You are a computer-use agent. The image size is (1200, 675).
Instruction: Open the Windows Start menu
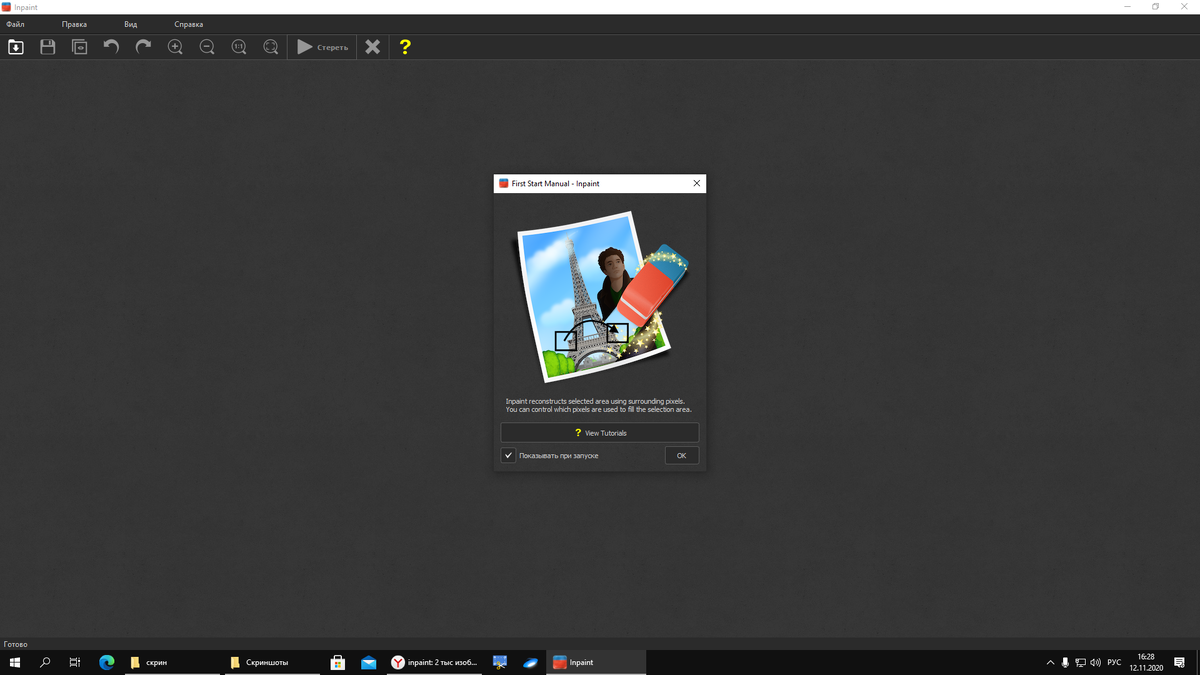click(15, 662)
